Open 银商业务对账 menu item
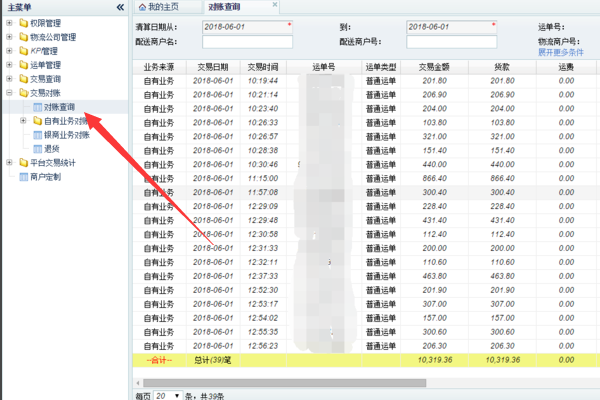This screenshot has width=600, height=400. coord(67,135)
